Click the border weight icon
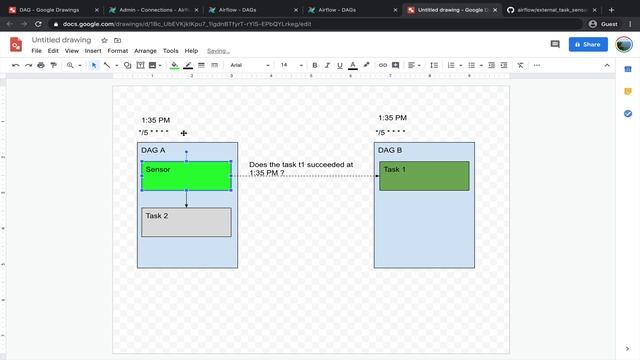The width and height of the screenshot is (640, 360). [x=201, y=65]
